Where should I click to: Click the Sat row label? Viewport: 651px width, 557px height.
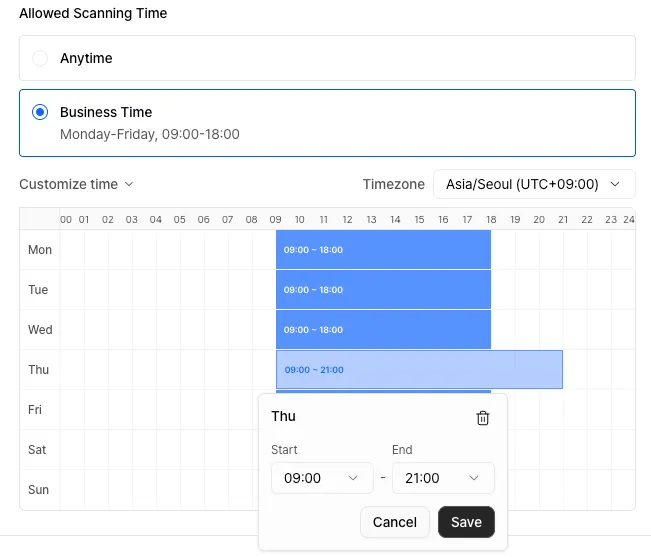click(x=37, y=450)
